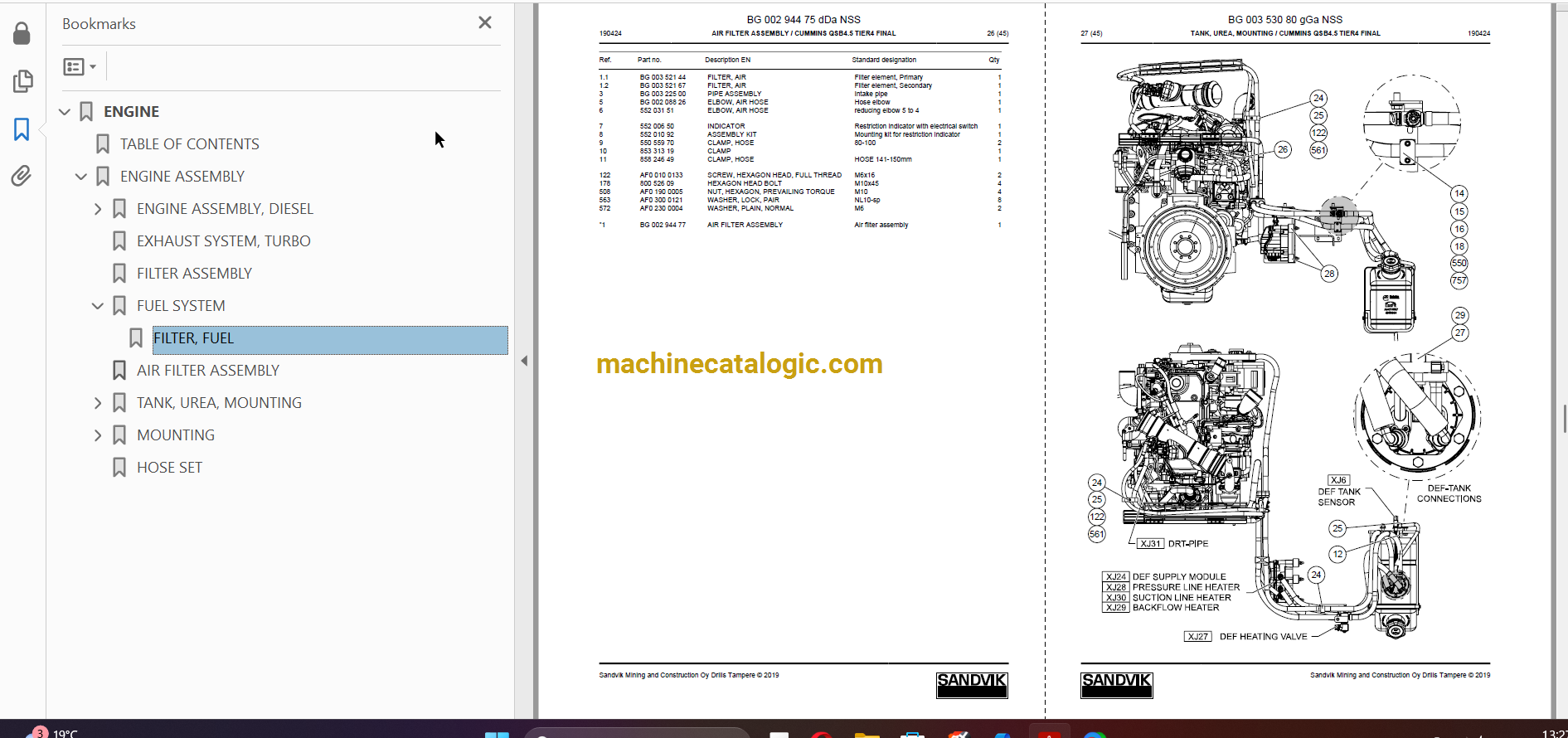
Task: Jump to EXHAUST SYSTEM, TURBO bookmark
Action: pyautogui.click(x=224, y=241)
